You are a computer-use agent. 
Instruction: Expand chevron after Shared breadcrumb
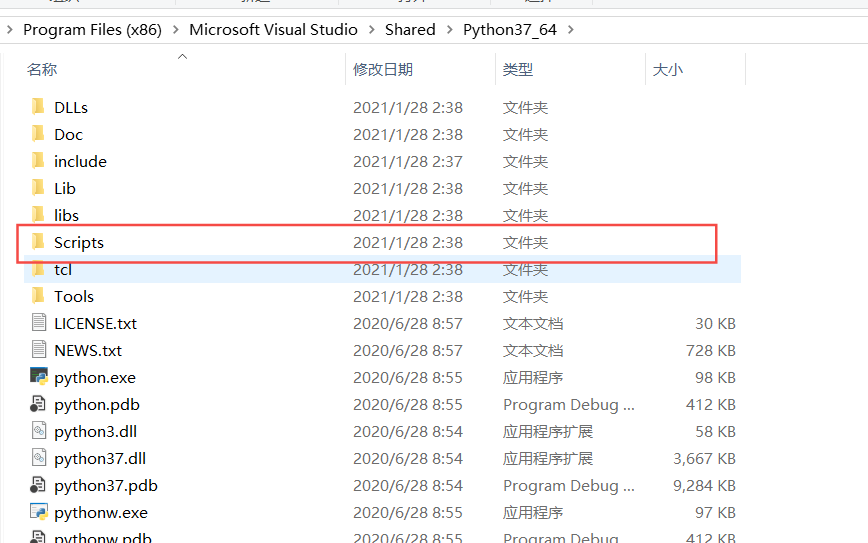[x=449, y=29]
